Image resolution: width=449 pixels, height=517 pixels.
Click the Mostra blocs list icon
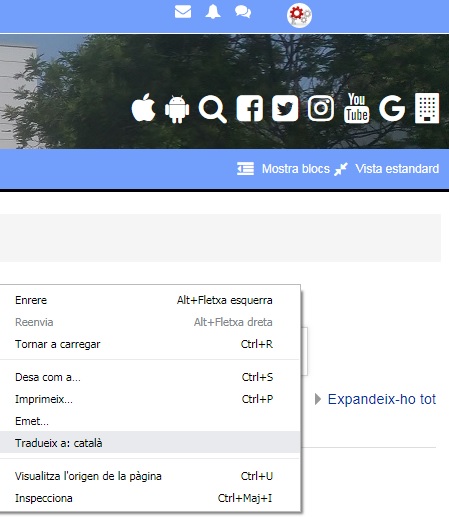(x=245, y=169)
